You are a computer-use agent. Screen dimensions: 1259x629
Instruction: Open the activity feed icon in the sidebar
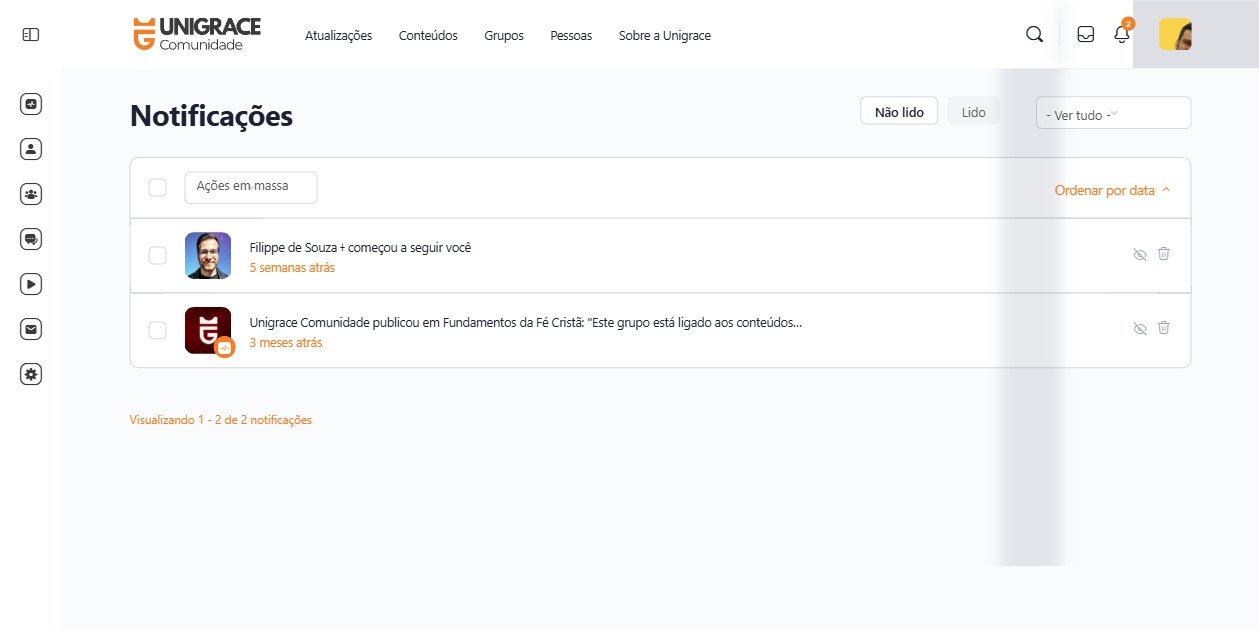(31, 104)
